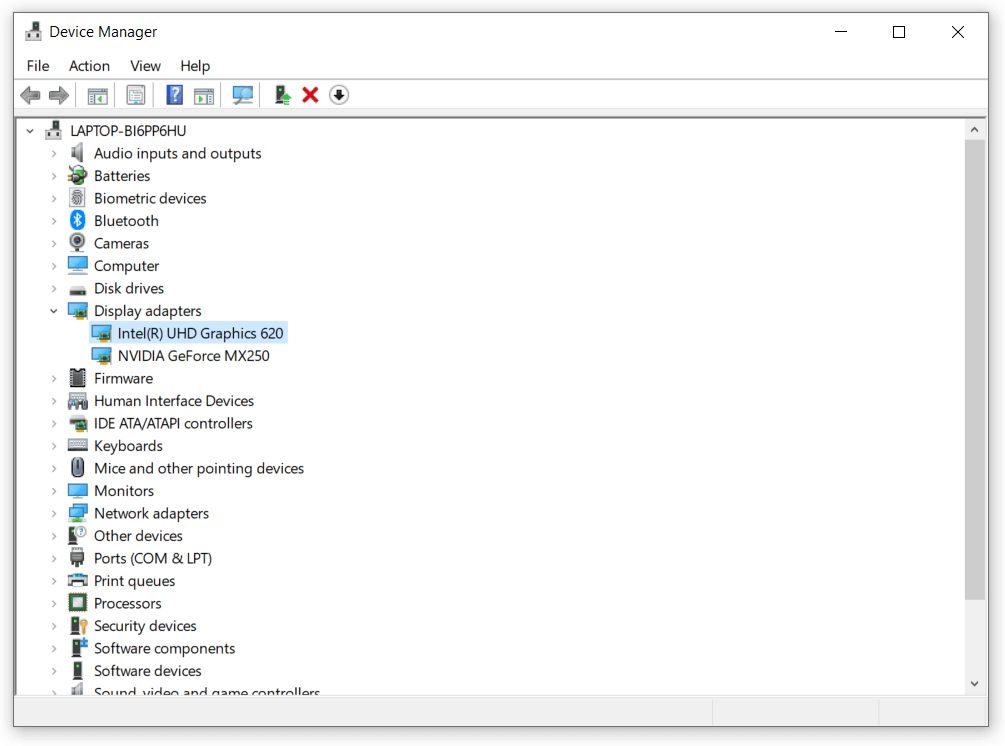
Task: Open the File menu
Action: pyautogui.click(x=38, y=66)
